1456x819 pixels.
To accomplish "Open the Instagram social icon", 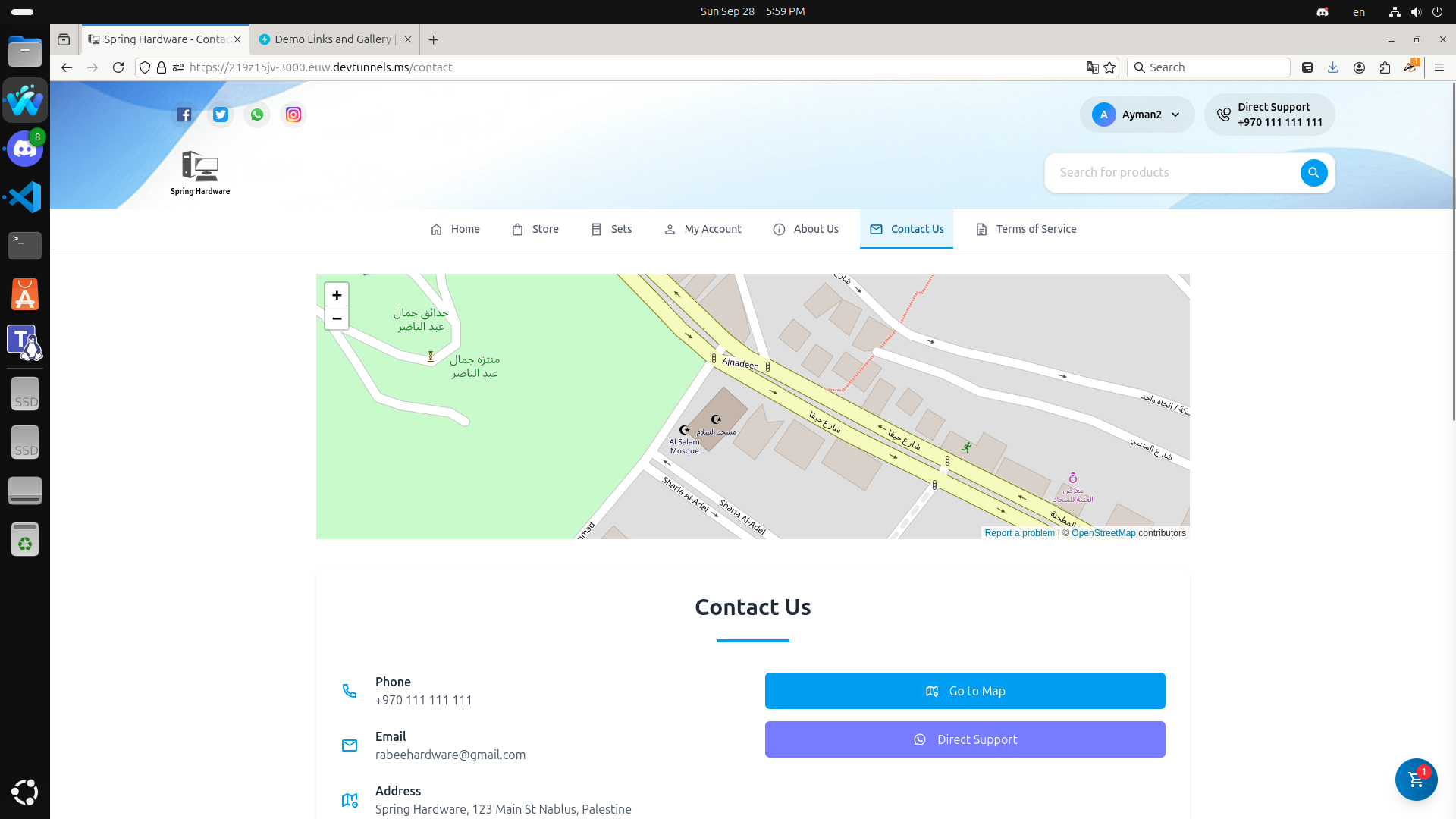I will pos(293,115).
